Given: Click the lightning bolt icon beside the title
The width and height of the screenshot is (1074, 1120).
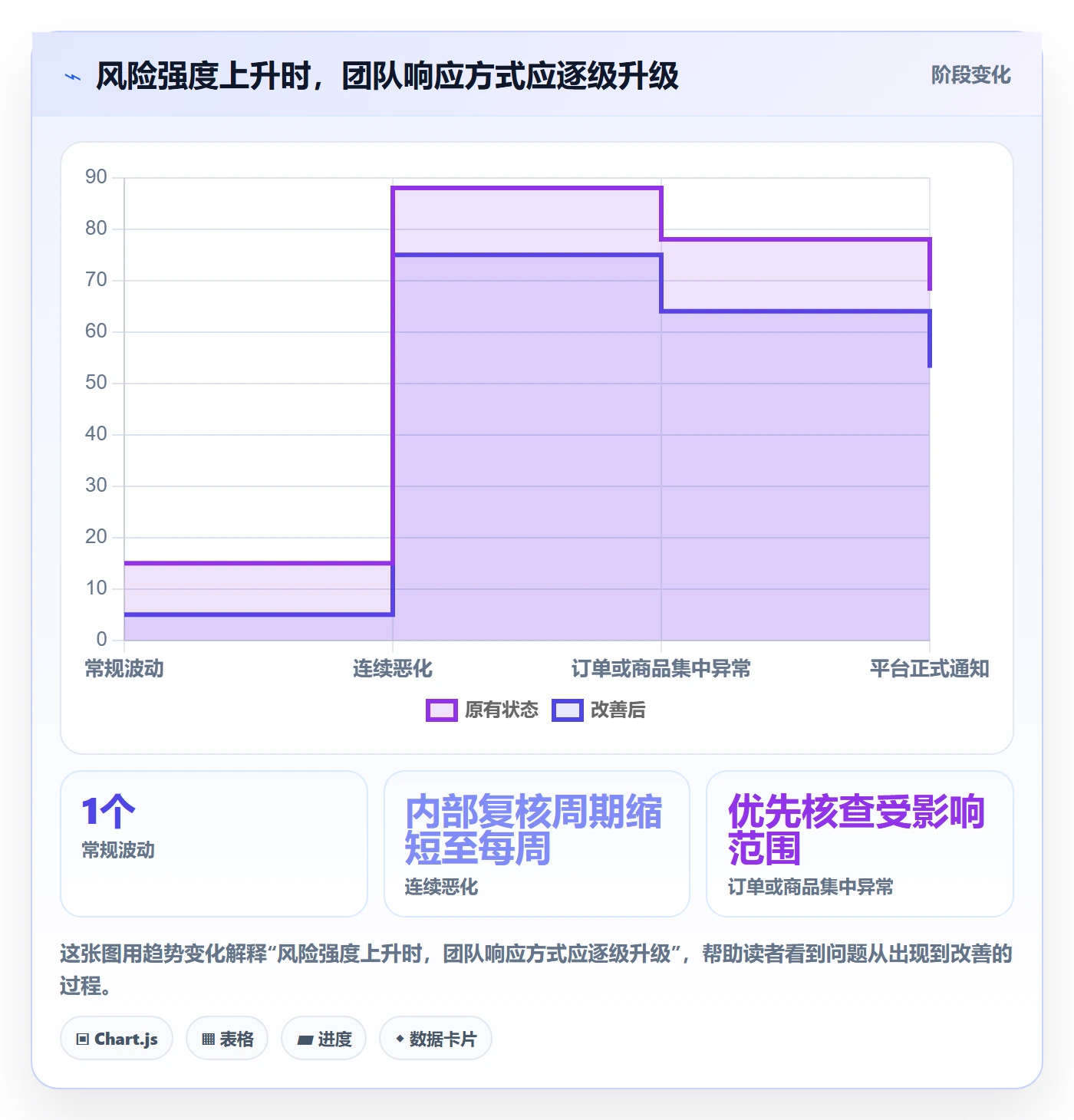Looking at the screenshot, I should (73, 77).
